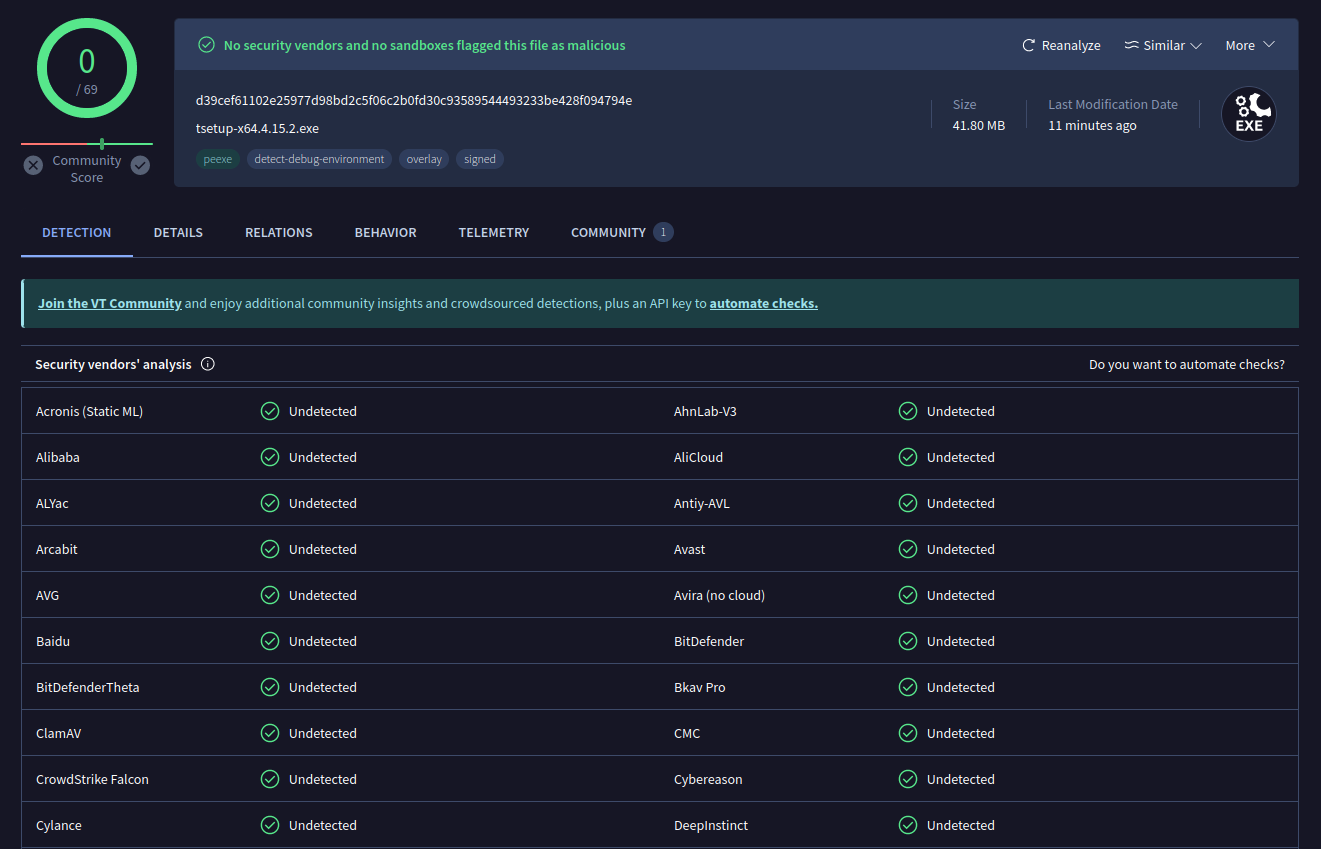Click the Avast undetected check icon
This screenshot has width=1321, height=849.
tap(908, 549)
